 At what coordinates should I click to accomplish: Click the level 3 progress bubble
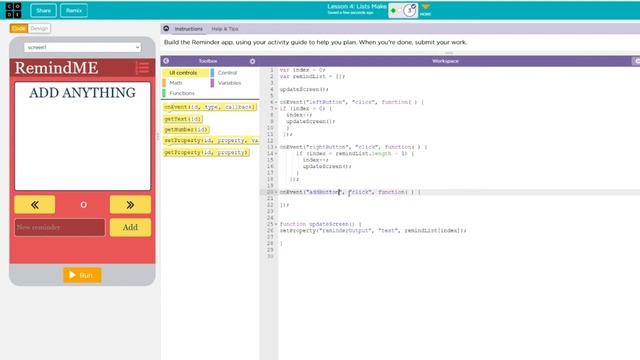tap(409, 11)
